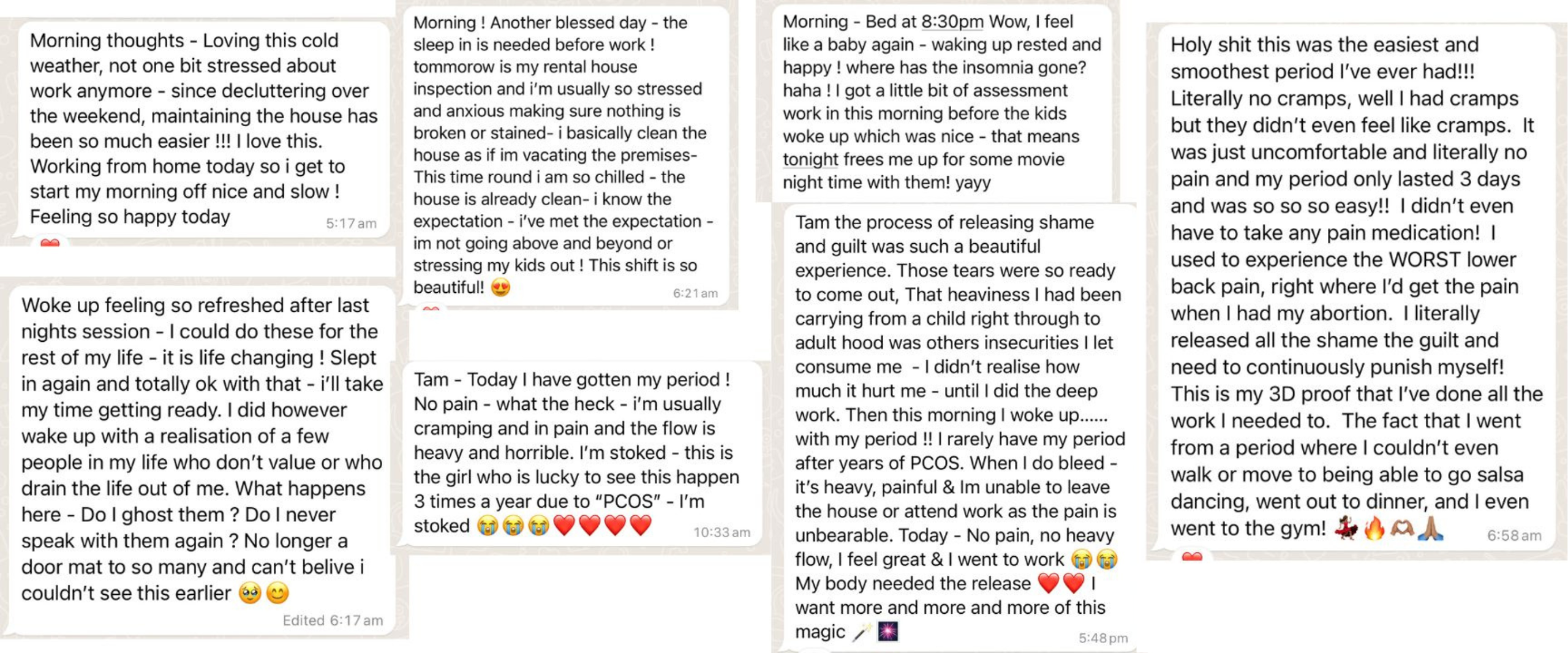Click the underlined 'tonight' link
The height and width of the screenshot is (653, 1568).
pos(810,160)
